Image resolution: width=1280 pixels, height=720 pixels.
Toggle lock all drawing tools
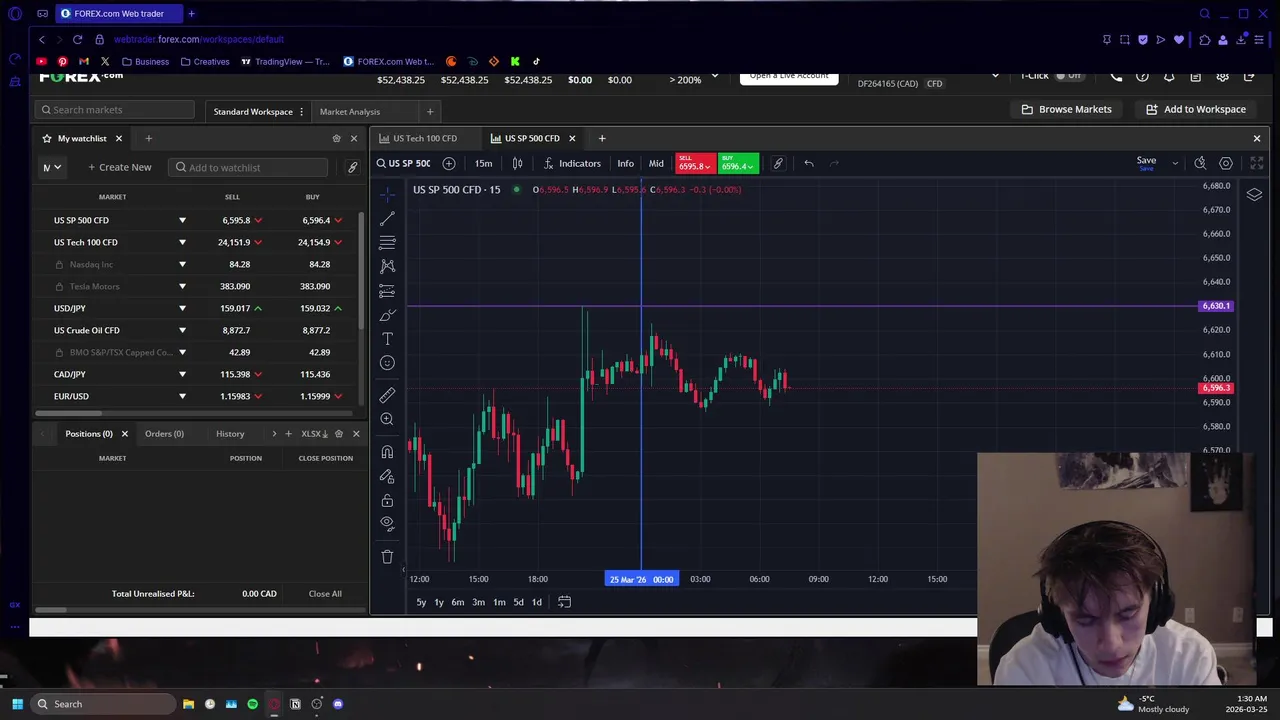pyautogui.click(x=387, y=500)
